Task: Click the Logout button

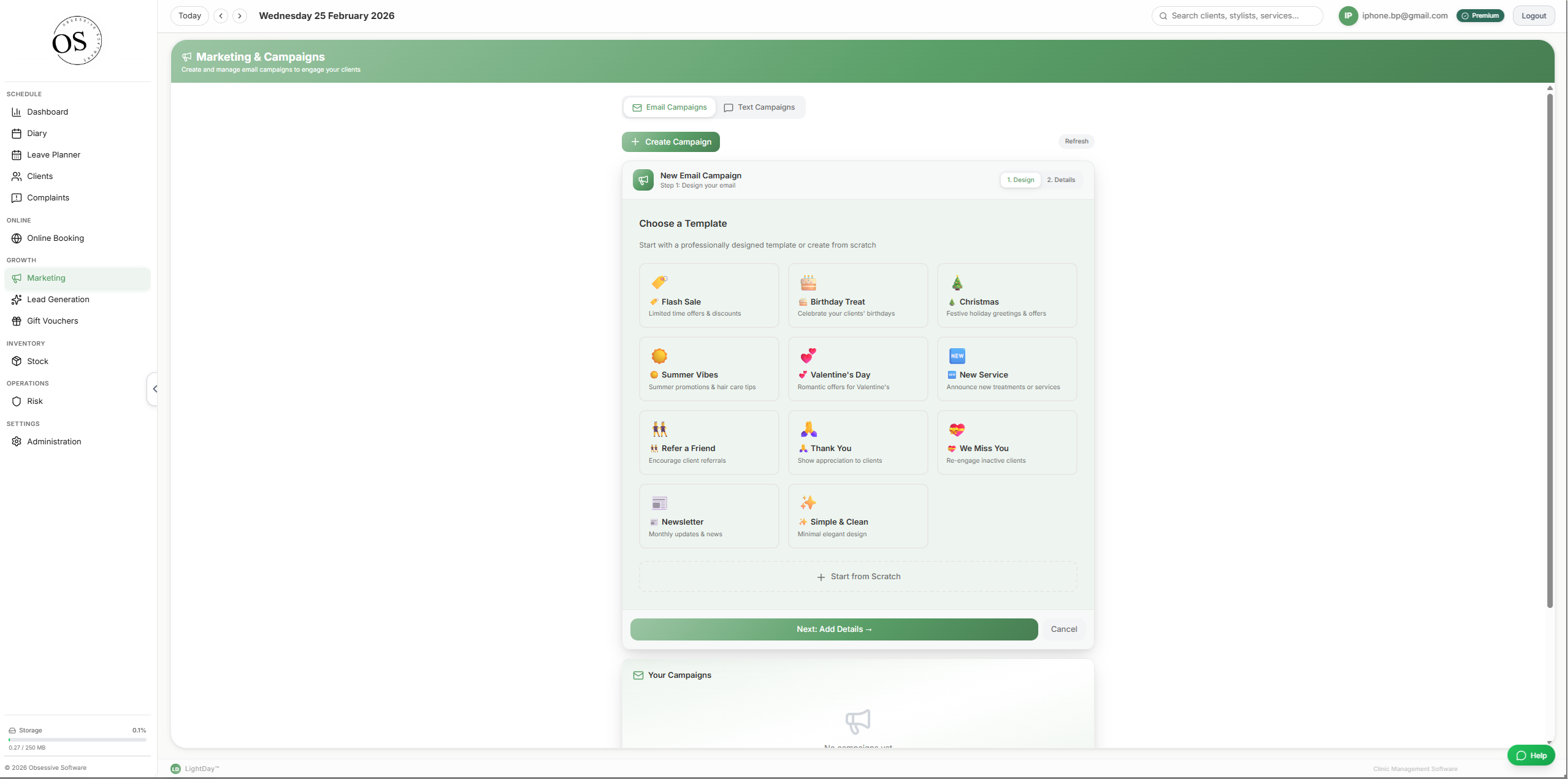Action: point(1534,16)
